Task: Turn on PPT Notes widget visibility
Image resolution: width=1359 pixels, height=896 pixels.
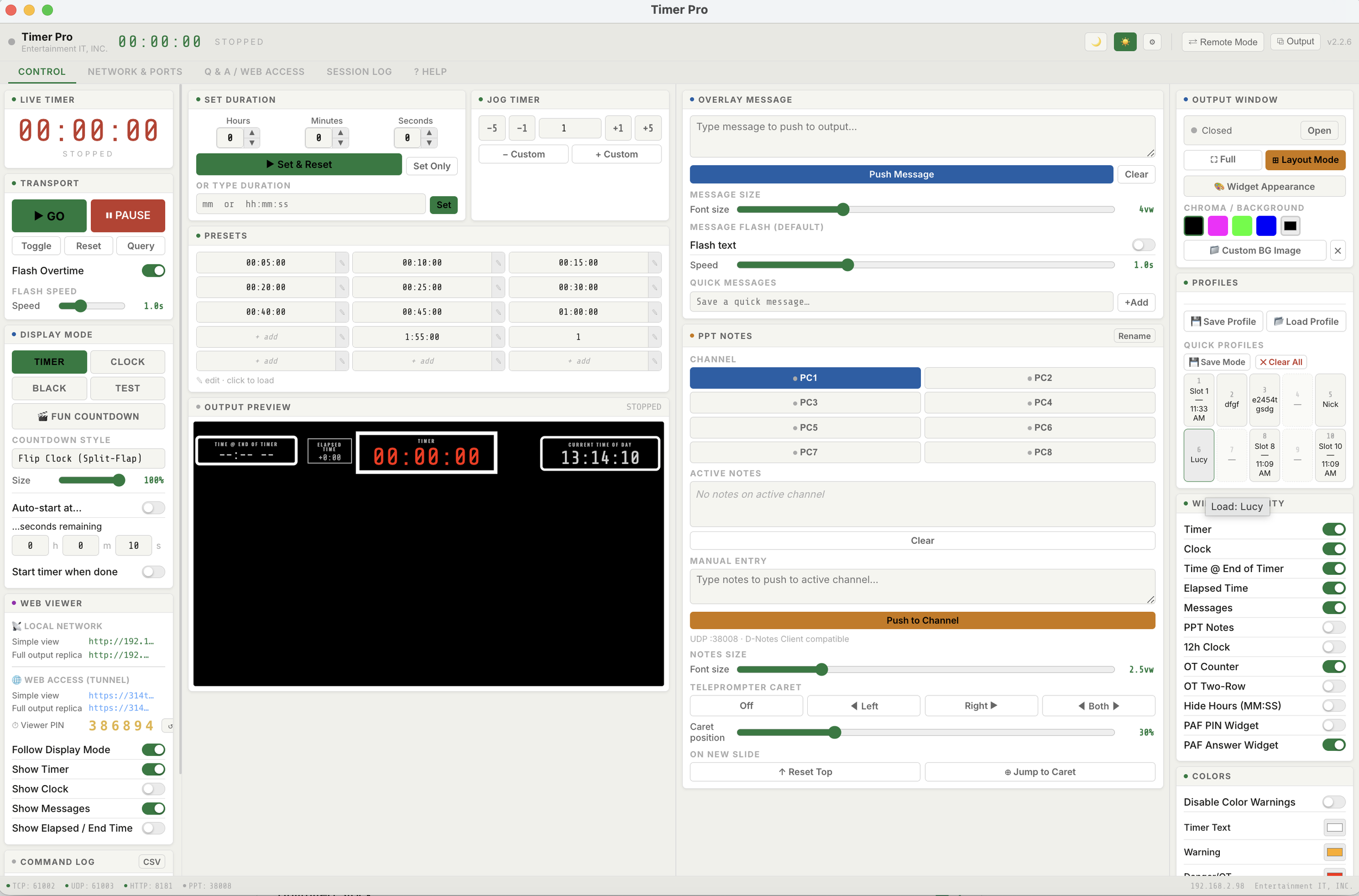Action: (1333, 628)
